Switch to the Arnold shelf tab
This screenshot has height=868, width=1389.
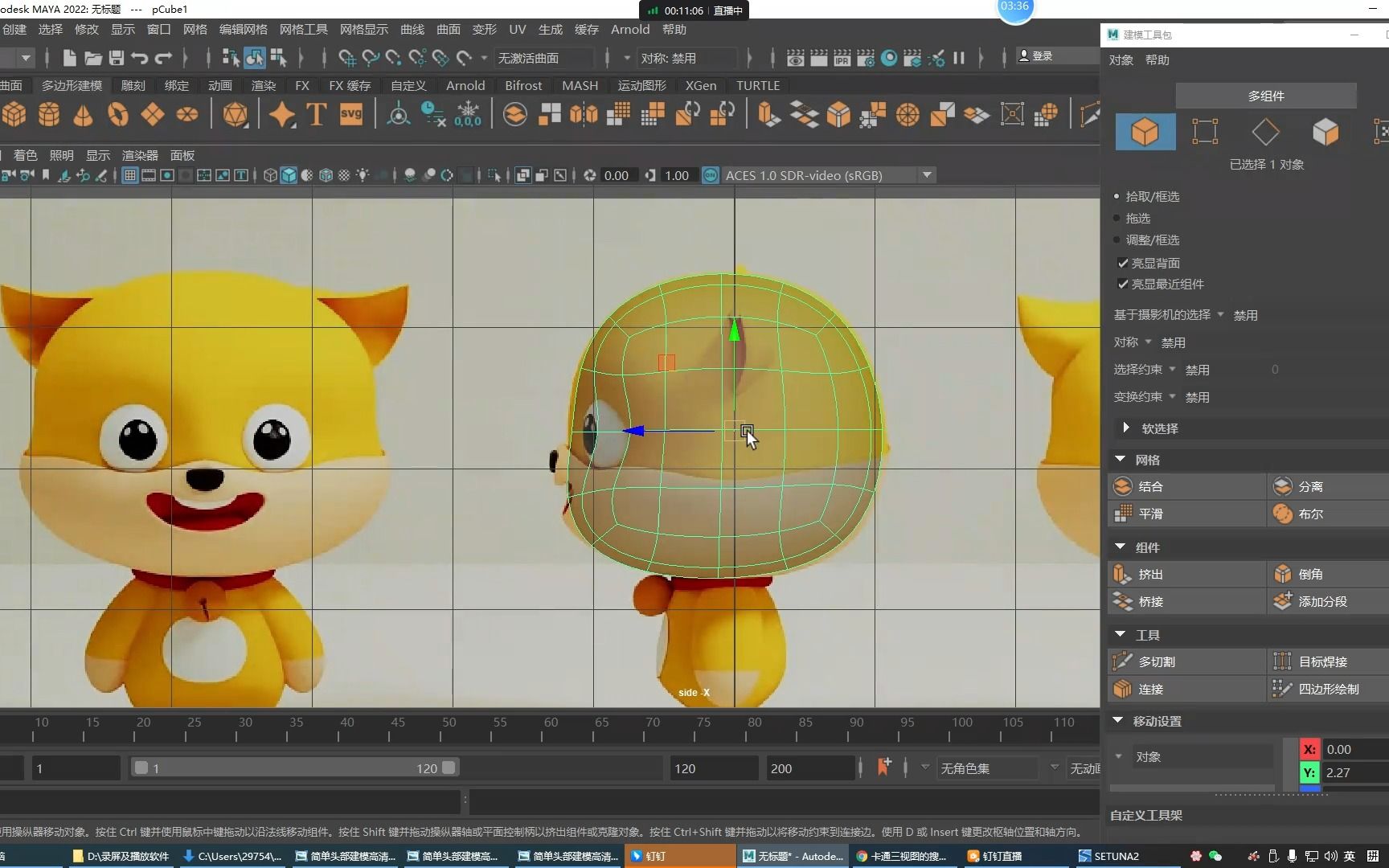(x=465, y=85)
